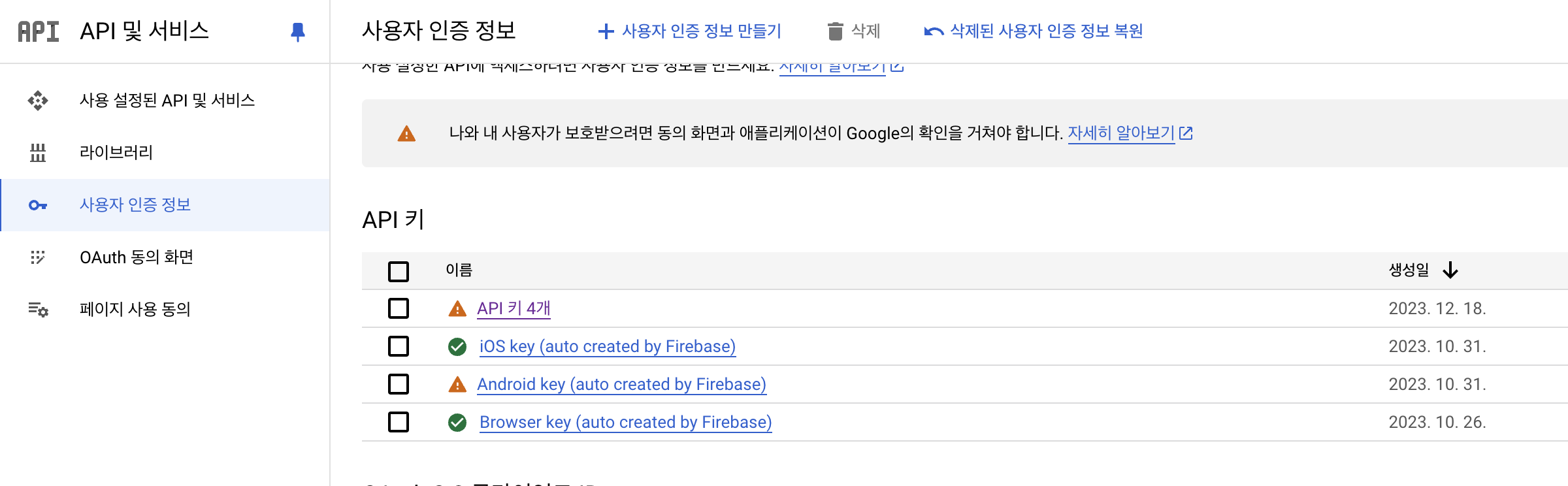Click the undo arrow icon for credential restore

click(934, 31)
